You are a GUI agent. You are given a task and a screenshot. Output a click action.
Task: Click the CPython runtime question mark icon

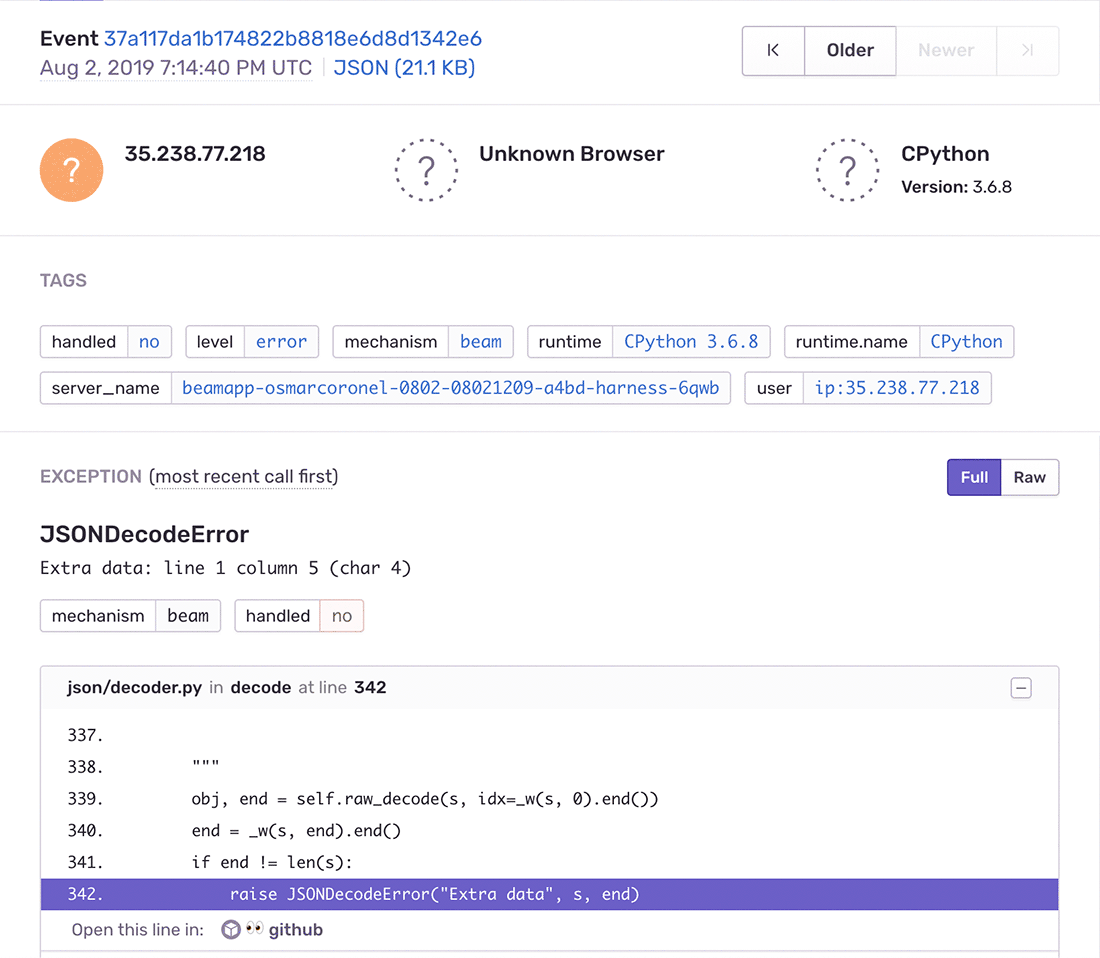[847, 170]
